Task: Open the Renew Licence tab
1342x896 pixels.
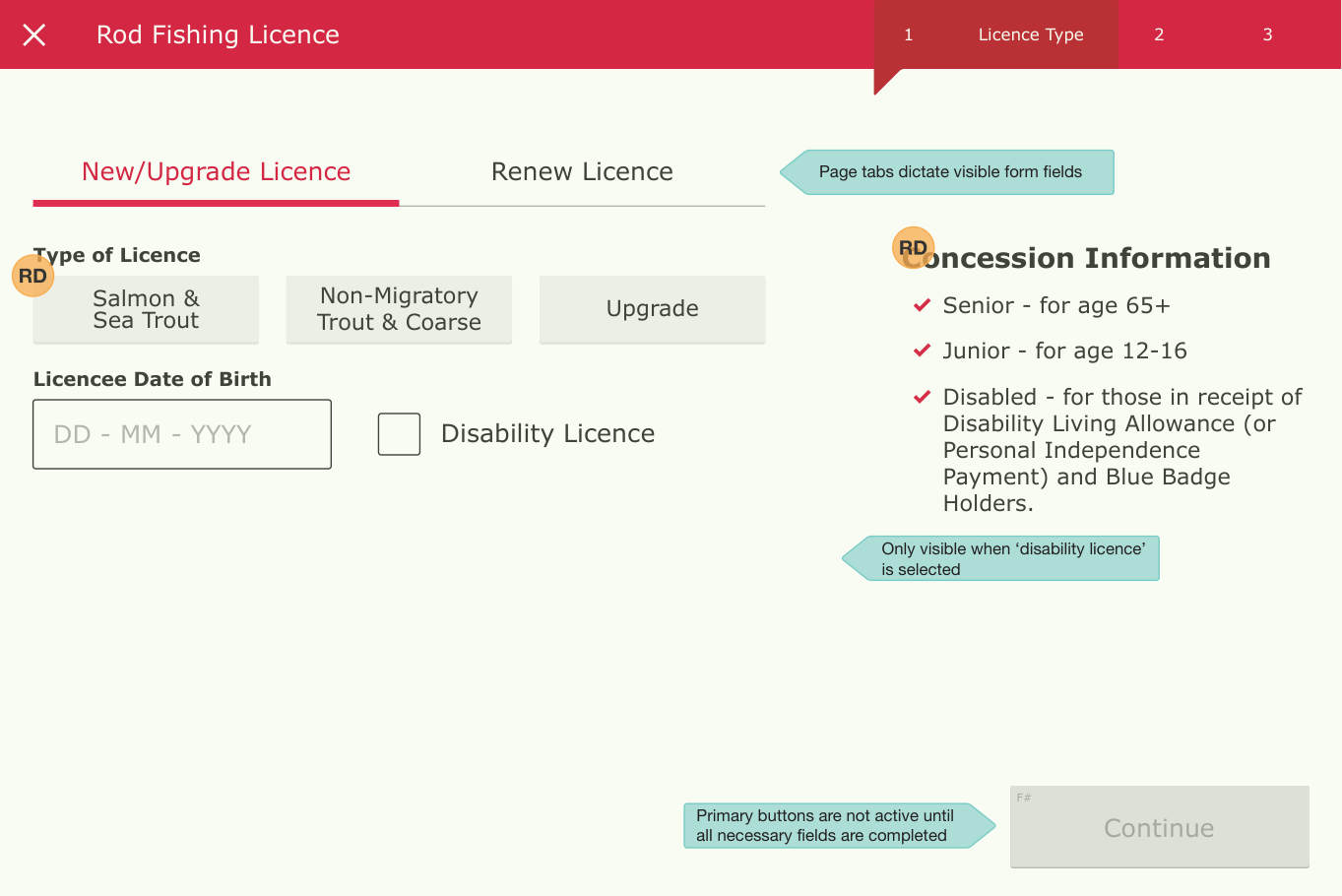Action: 582,172
